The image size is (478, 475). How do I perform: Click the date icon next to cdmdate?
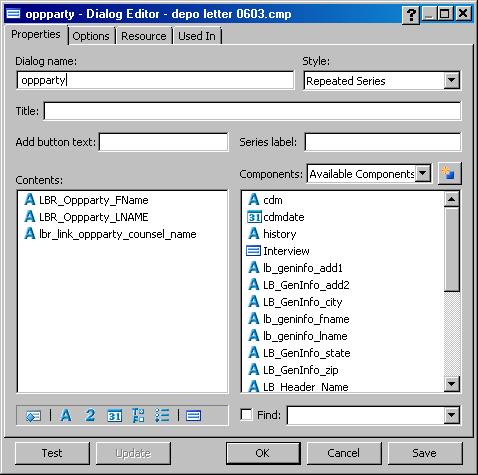tap(254, 217)
